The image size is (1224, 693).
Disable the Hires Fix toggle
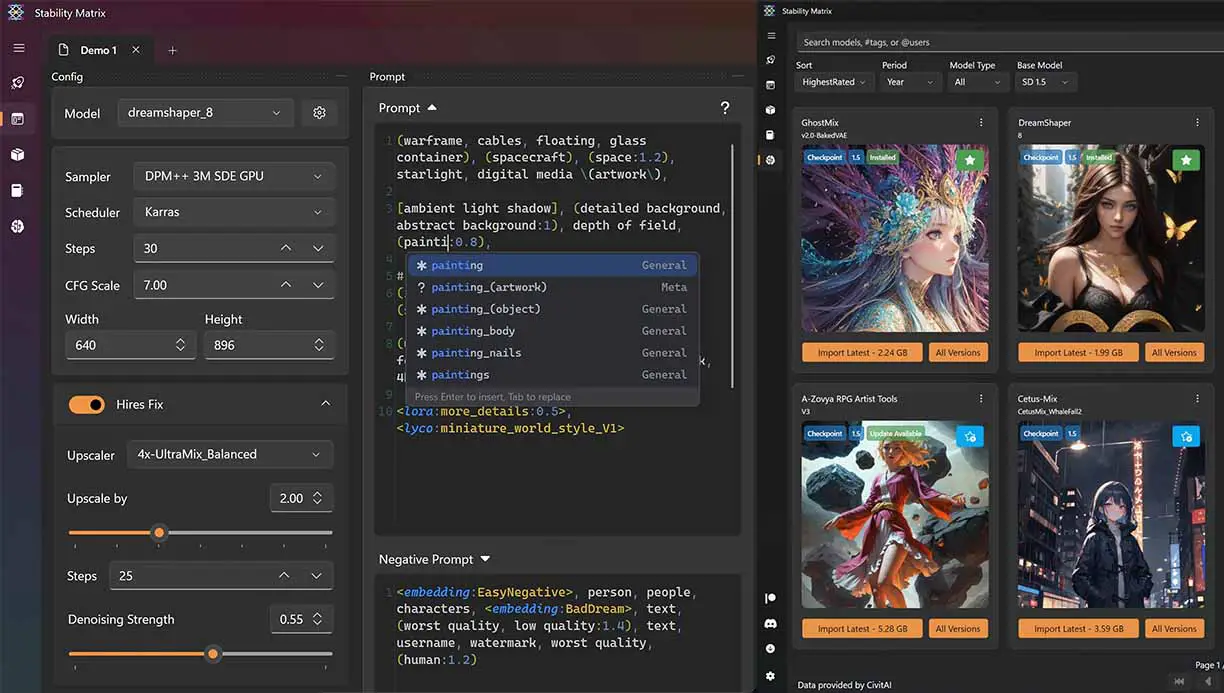coord(87,404)
